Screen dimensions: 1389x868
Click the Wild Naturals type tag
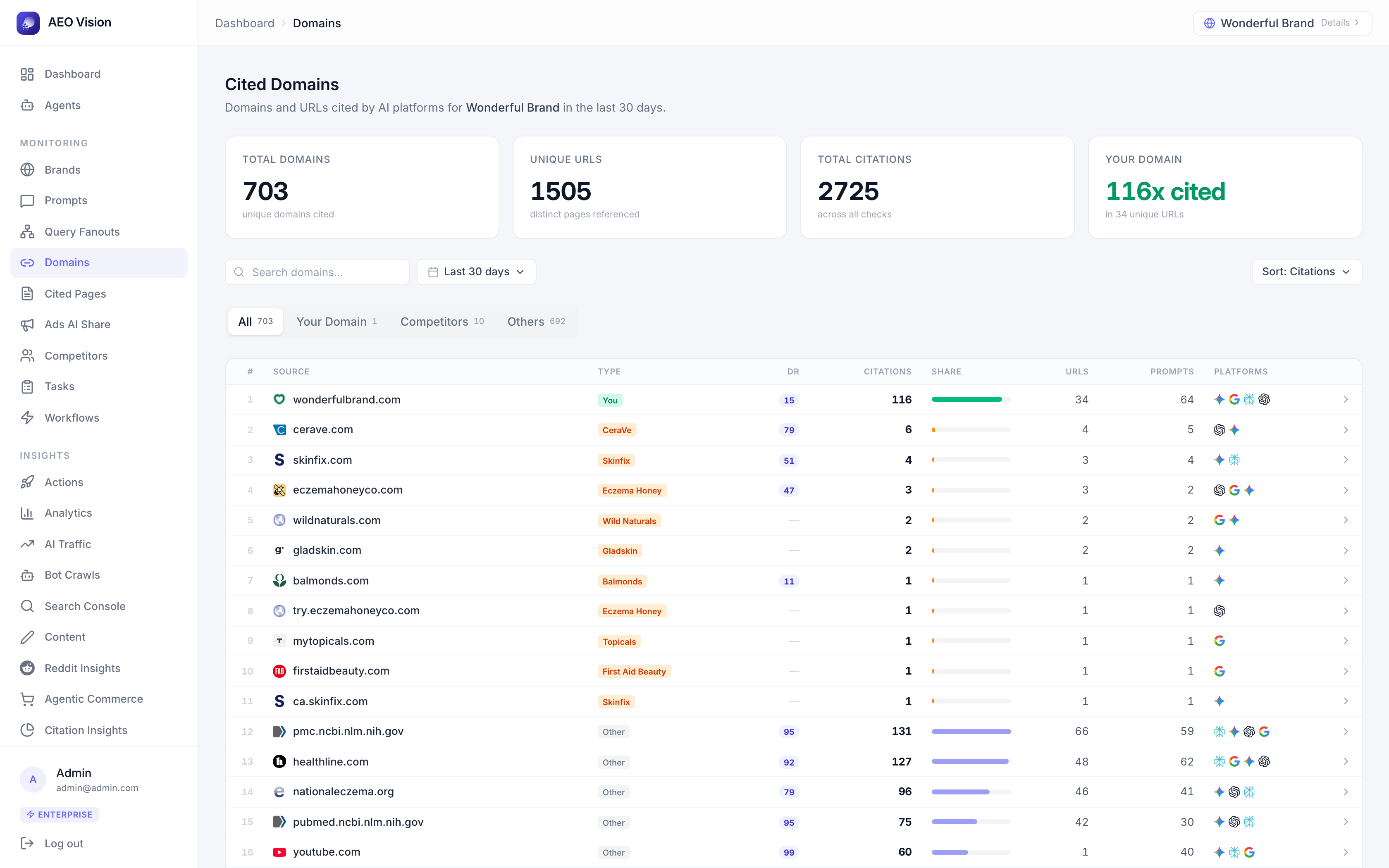629,521
